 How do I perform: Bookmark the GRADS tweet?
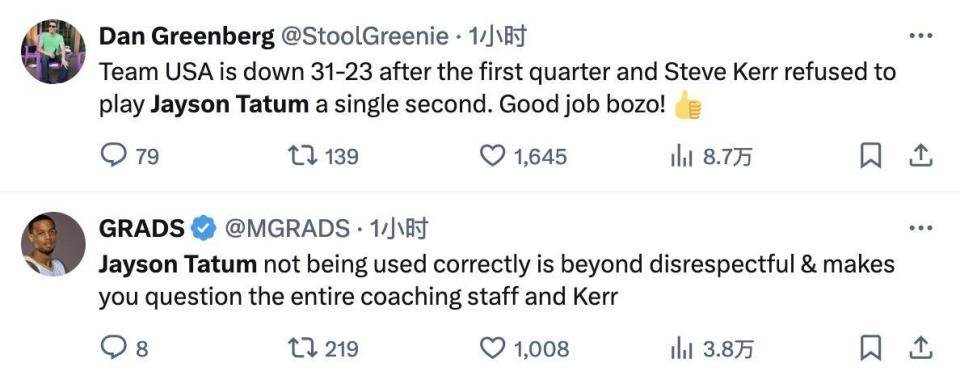pos(870,348)
